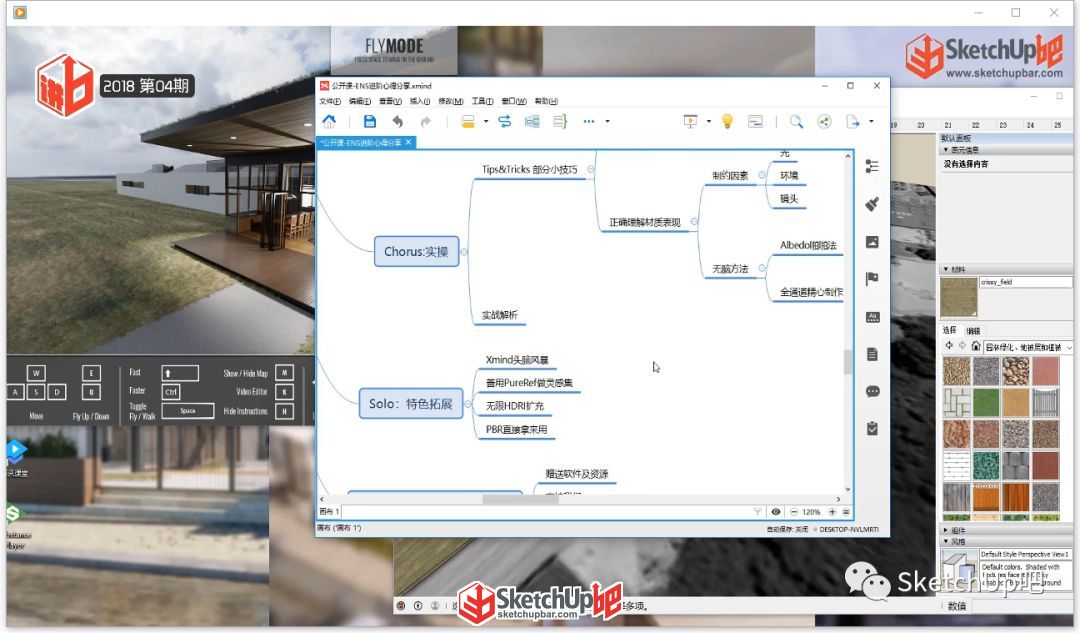
Task: Save the mind map with floppy icon
Action: [370, 121]
